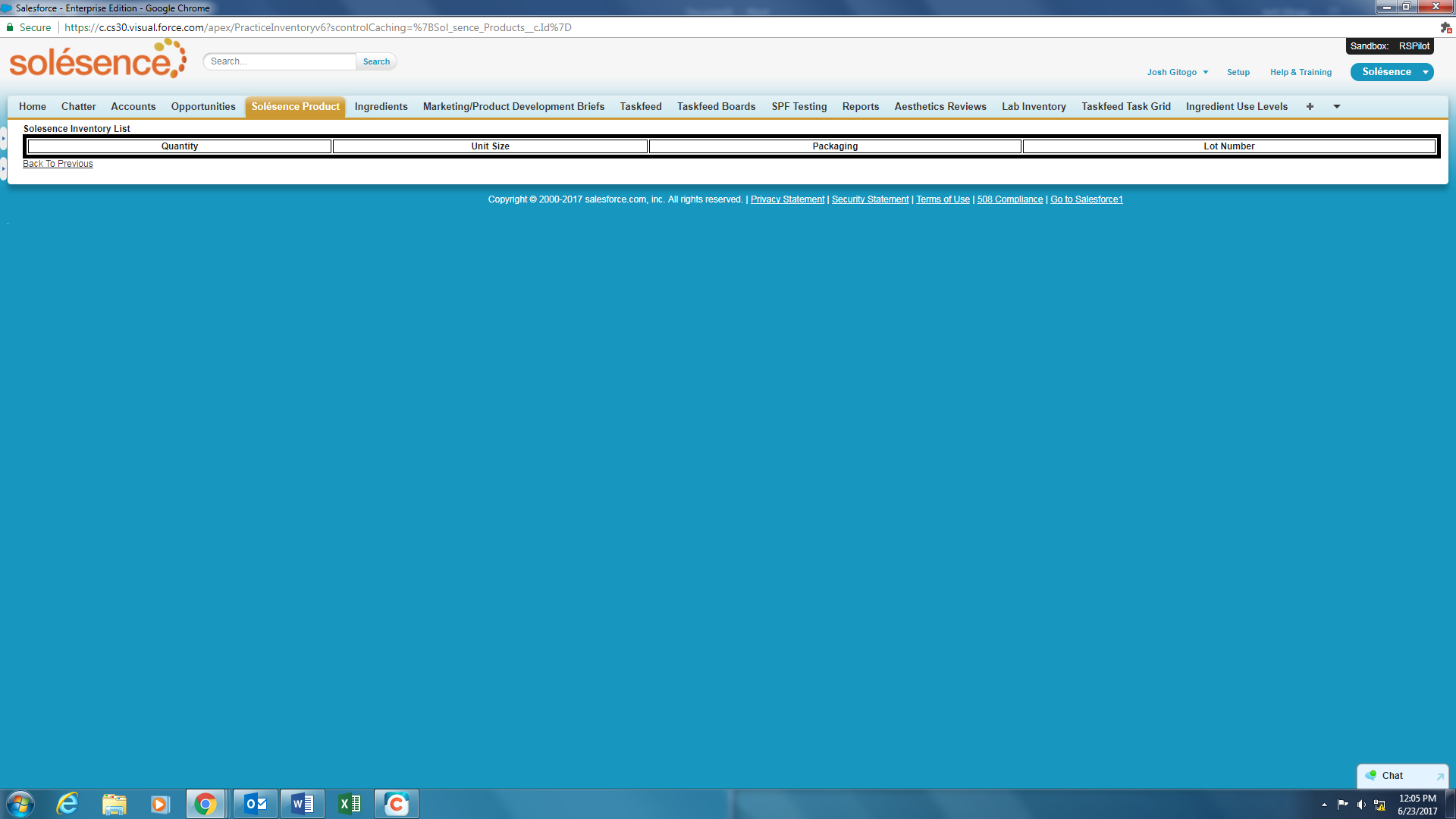Click the volume icon in system tray

coord(1360,805)
